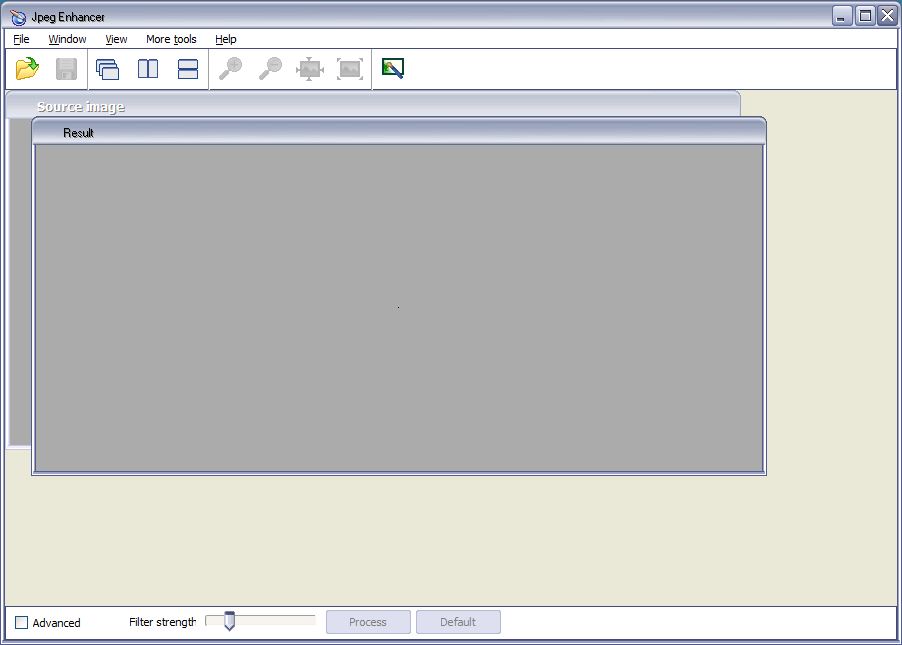Click the Zoom in magnifier icon

pyautogui.click(x=231, y=68)
